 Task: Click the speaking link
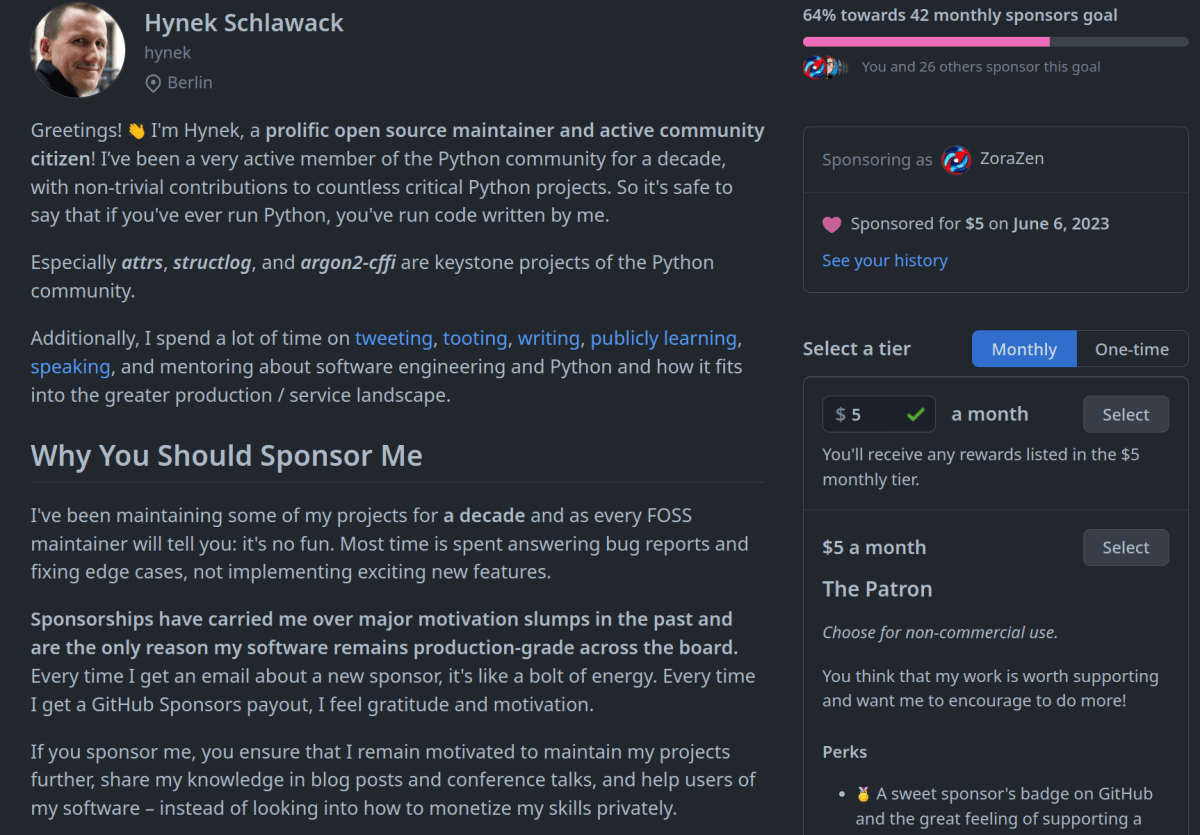pyautogui.click(x=70, y=367)
